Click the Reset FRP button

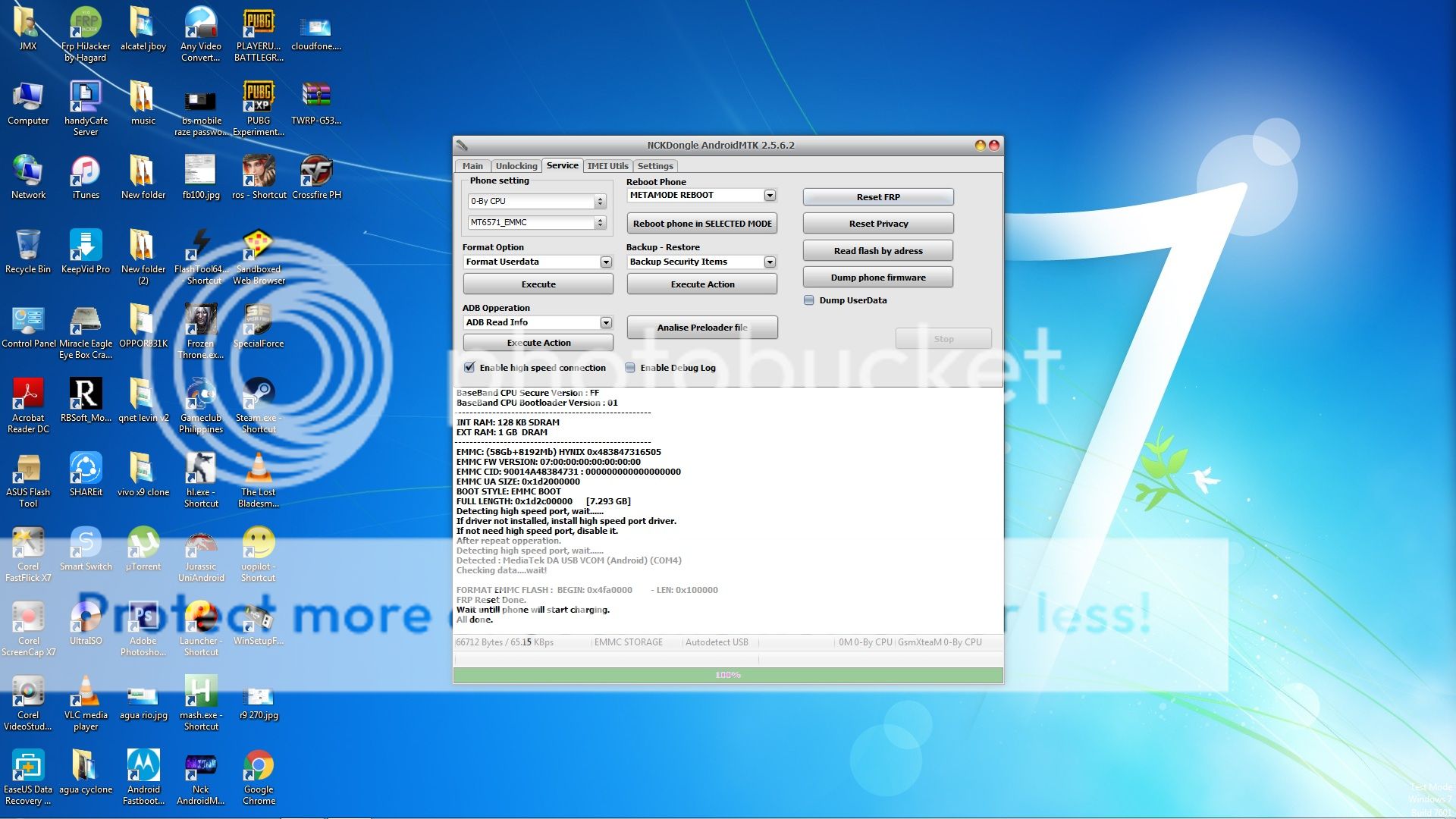[x=878, y=197]
